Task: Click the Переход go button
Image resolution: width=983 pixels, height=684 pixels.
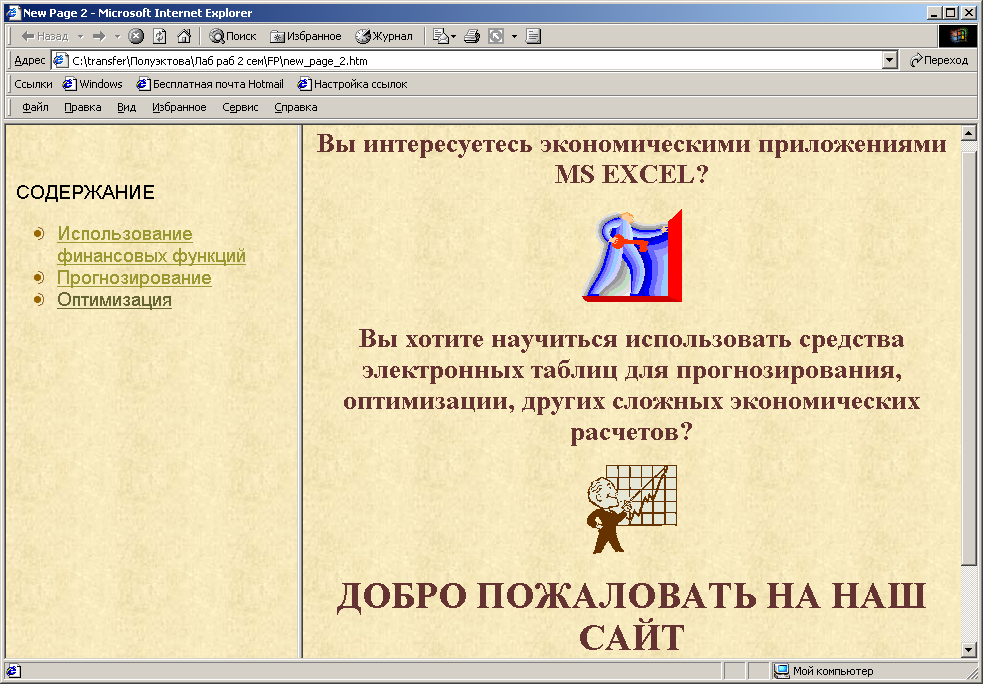Action: [939, 60]
